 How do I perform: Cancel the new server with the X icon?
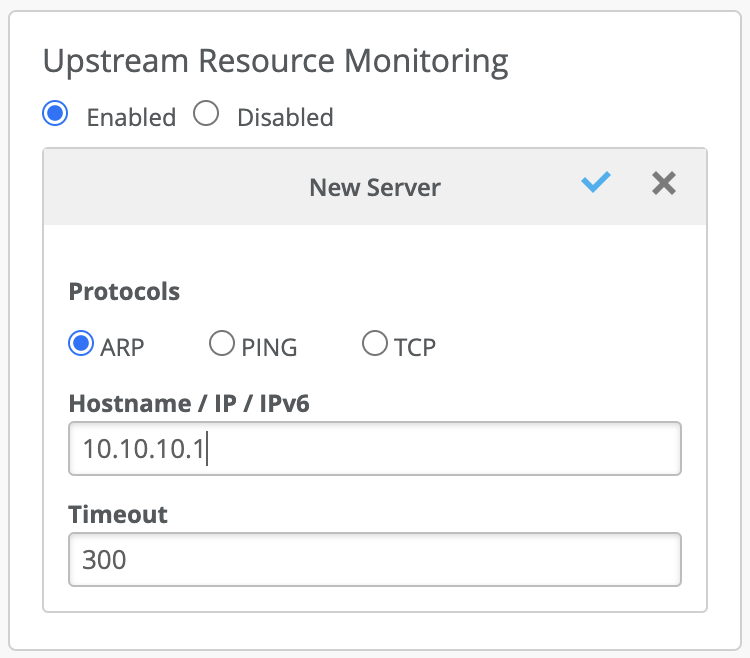(664, 183)
